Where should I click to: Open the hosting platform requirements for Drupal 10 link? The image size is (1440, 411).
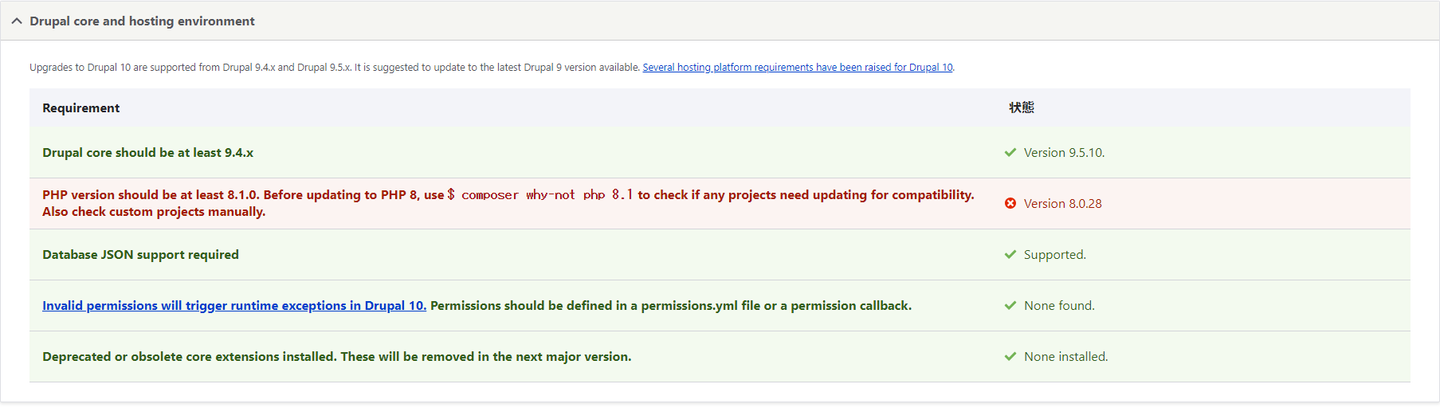(798, 68)
